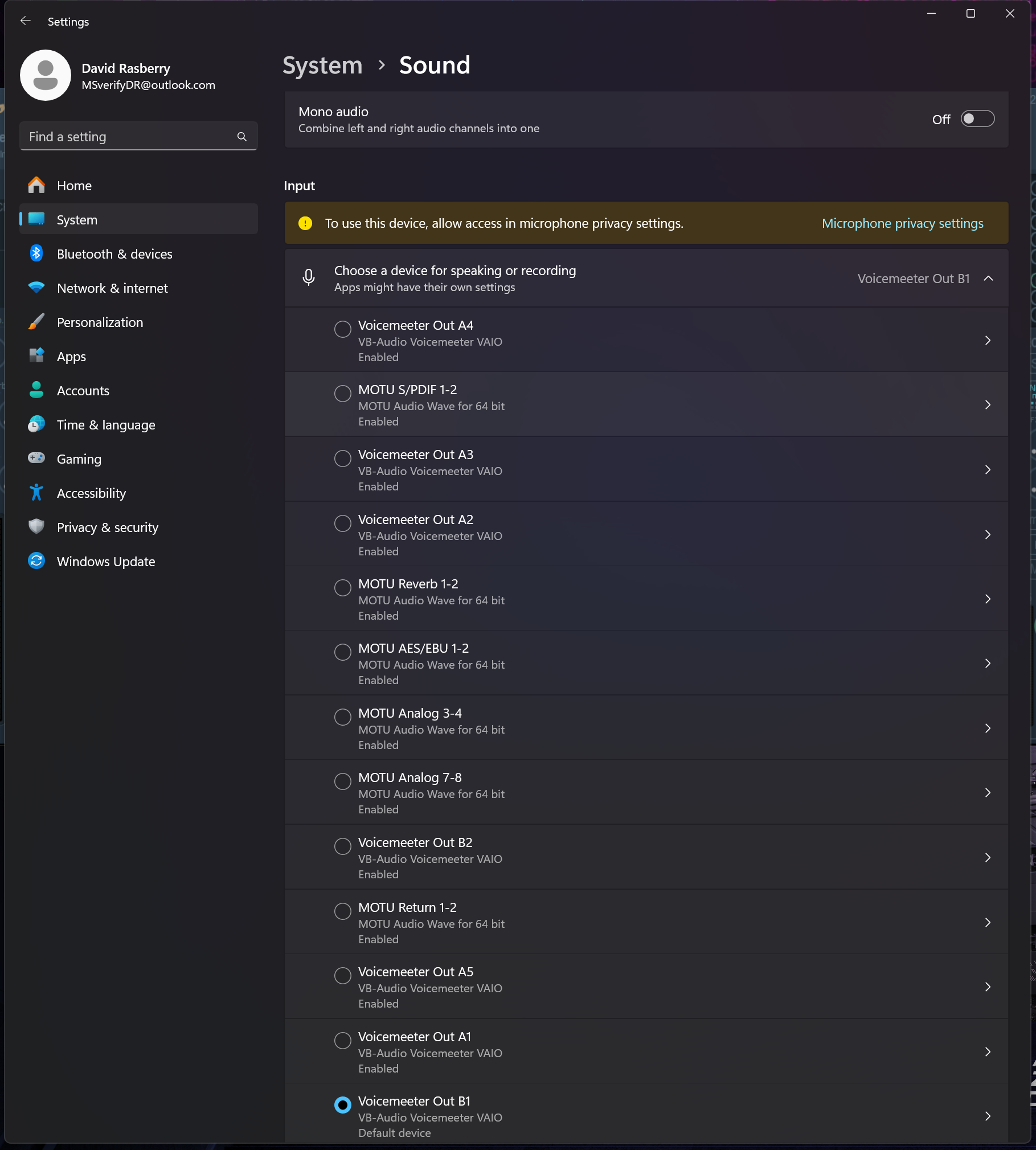Open Microphone privacy settings link
This screenshot has height=1150, width=1036.
pos(902,223)
